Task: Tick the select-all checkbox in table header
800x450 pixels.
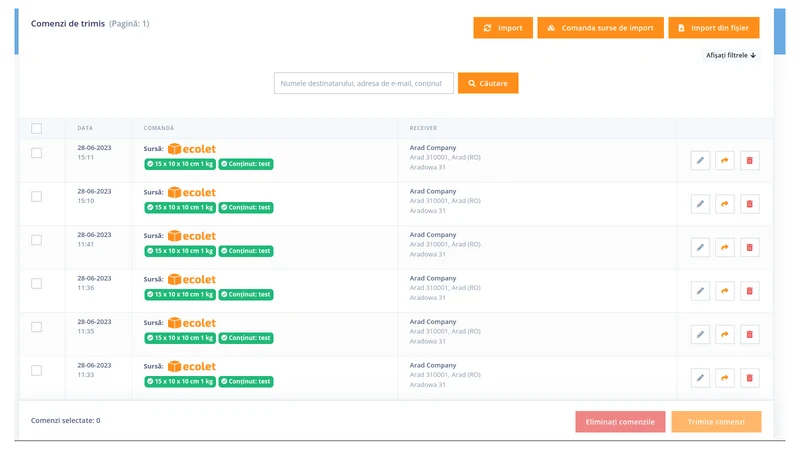Action: [x=36, y=129]
